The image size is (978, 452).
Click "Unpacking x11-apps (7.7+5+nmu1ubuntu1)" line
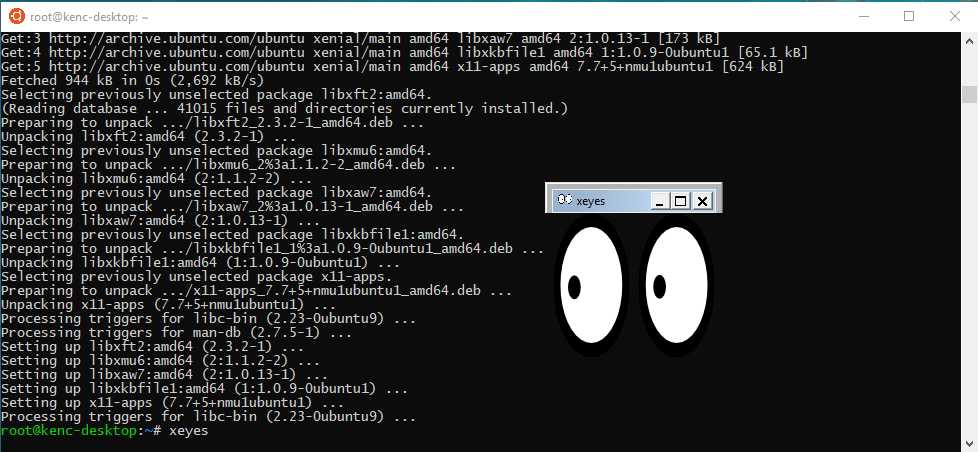168,305
